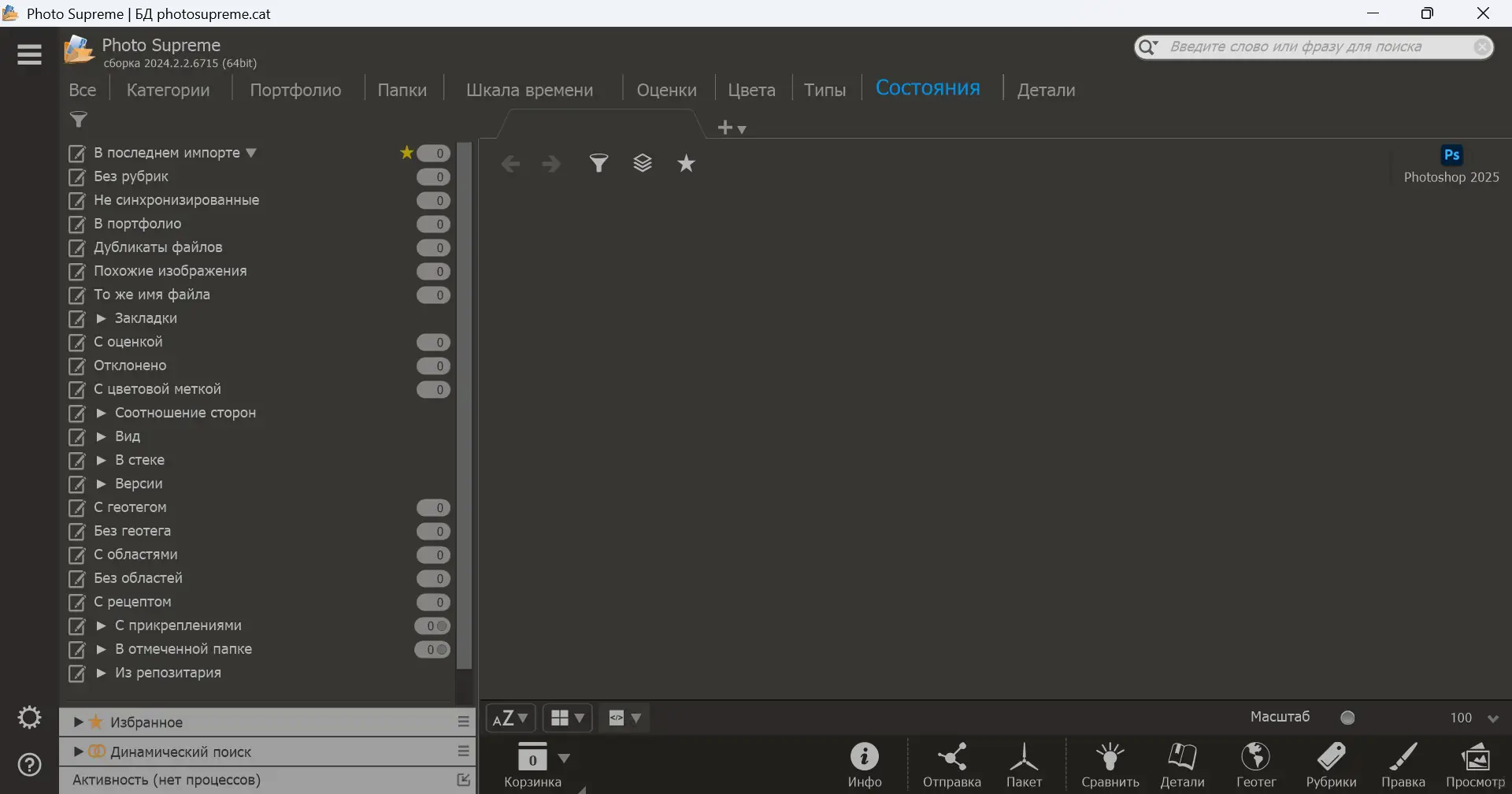
Task: Open the help question mark icon
Action: pos(29,765)
